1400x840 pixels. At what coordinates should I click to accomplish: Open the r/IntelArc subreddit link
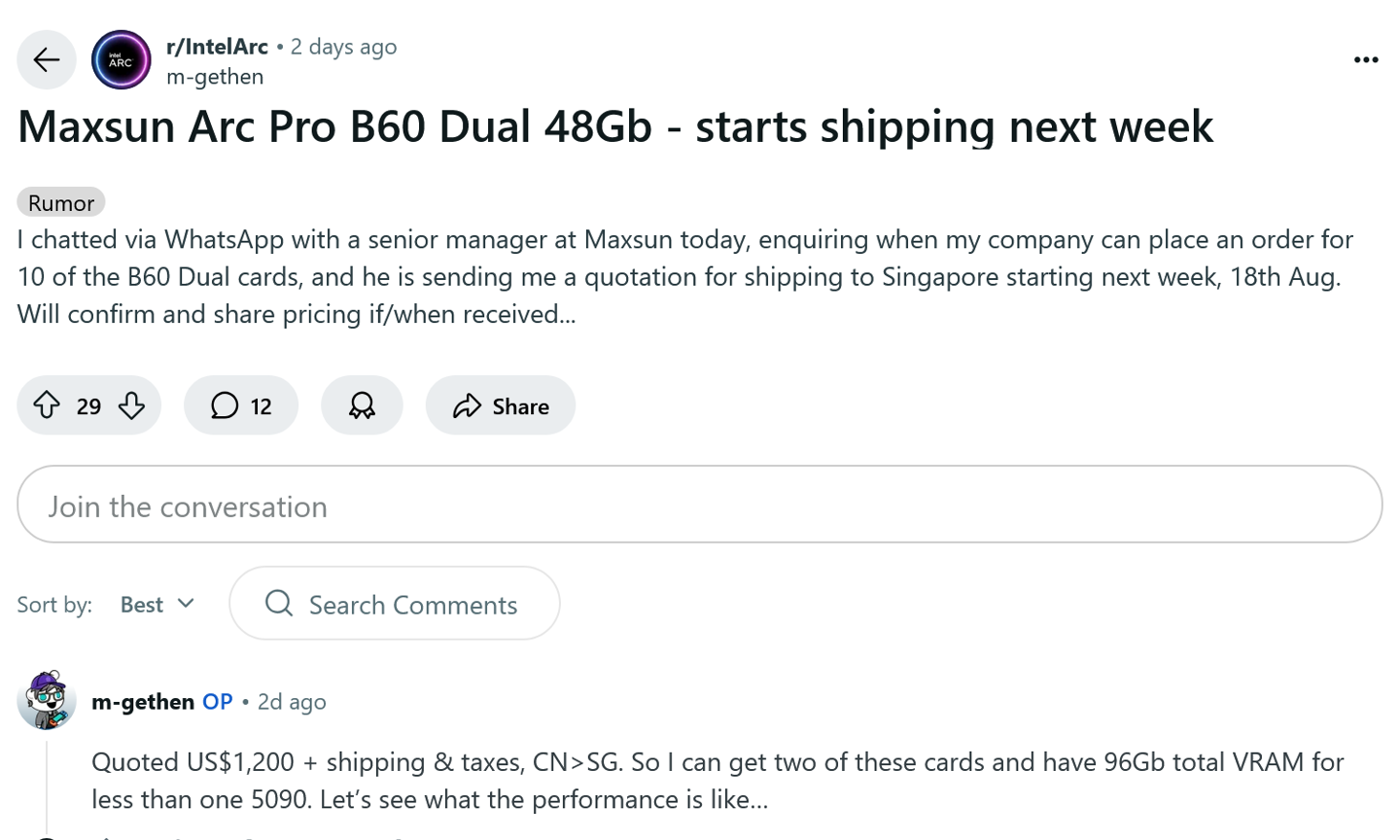(217, 47)
